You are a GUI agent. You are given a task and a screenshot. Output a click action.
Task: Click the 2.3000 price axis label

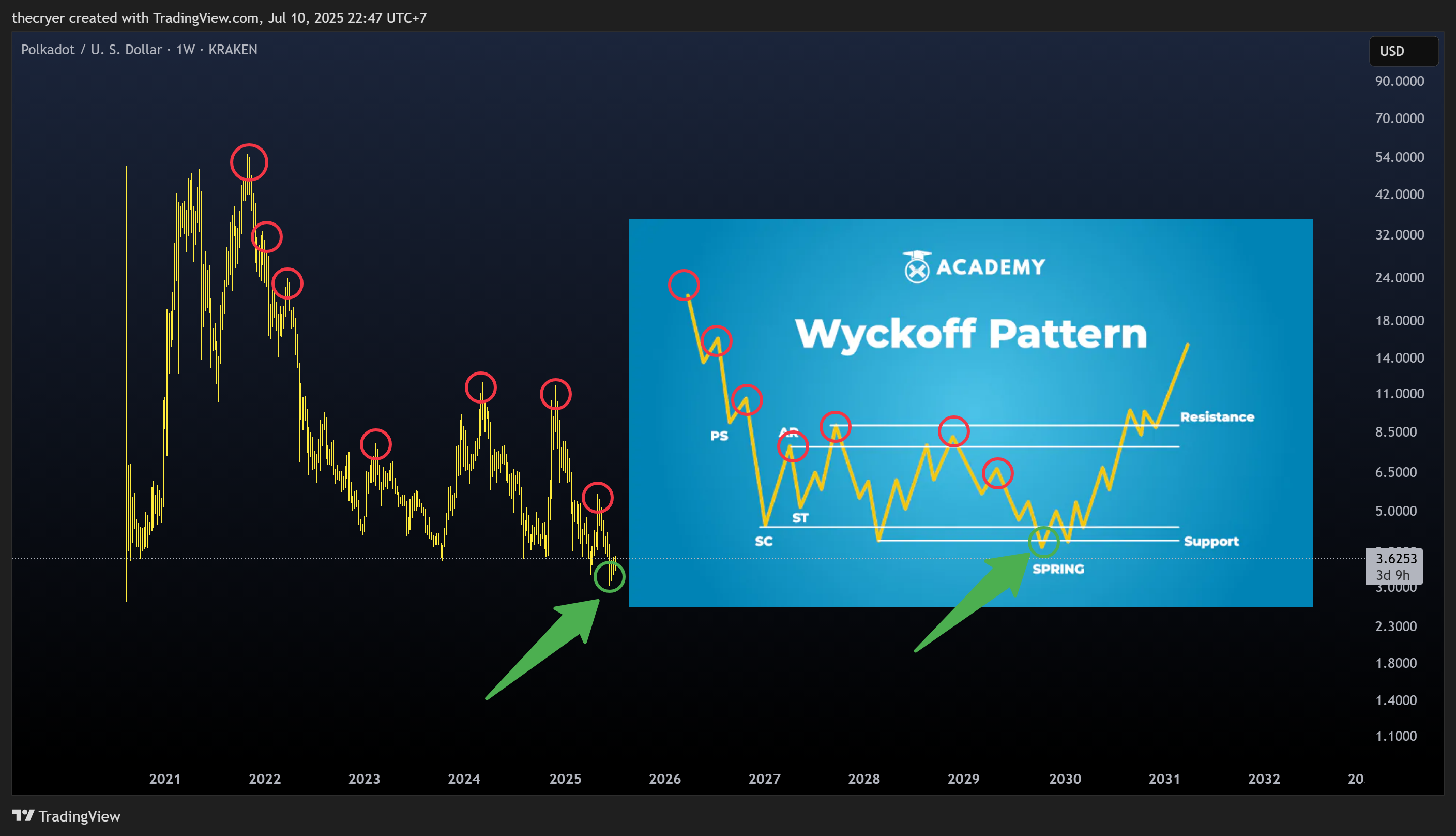[x=1396, y=626]
